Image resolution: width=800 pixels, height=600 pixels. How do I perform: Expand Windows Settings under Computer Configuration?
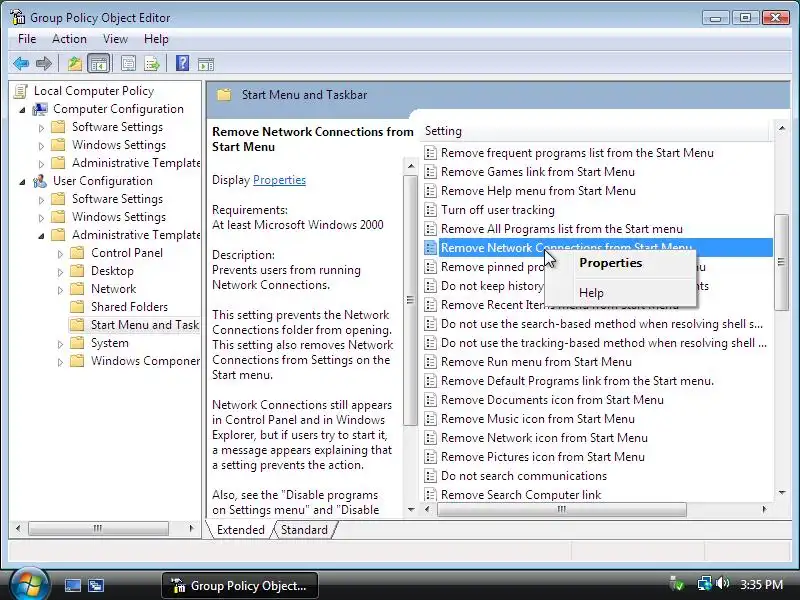[x=41, y=146]
